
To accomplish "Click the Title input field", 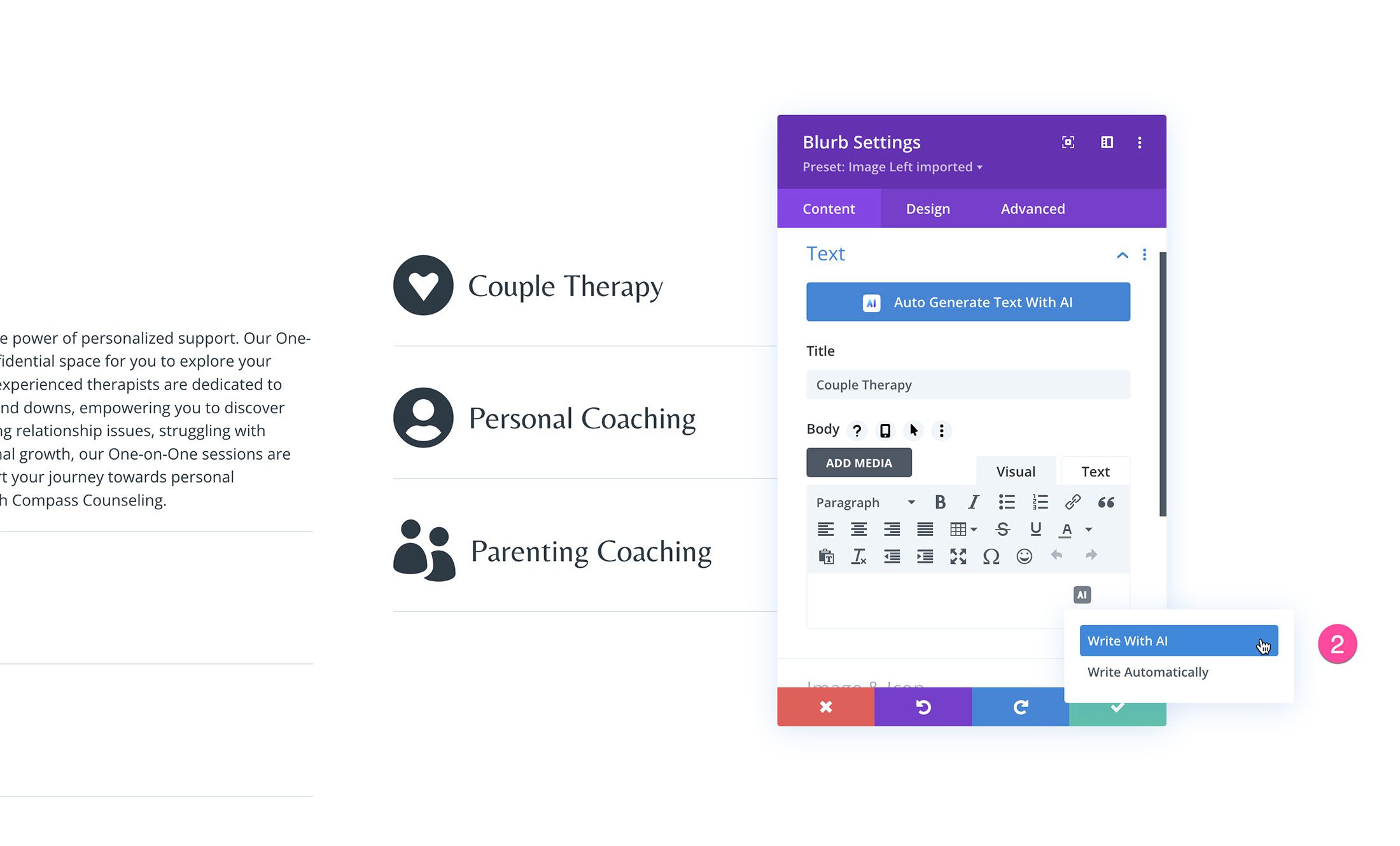I will (x=967, y=384).
